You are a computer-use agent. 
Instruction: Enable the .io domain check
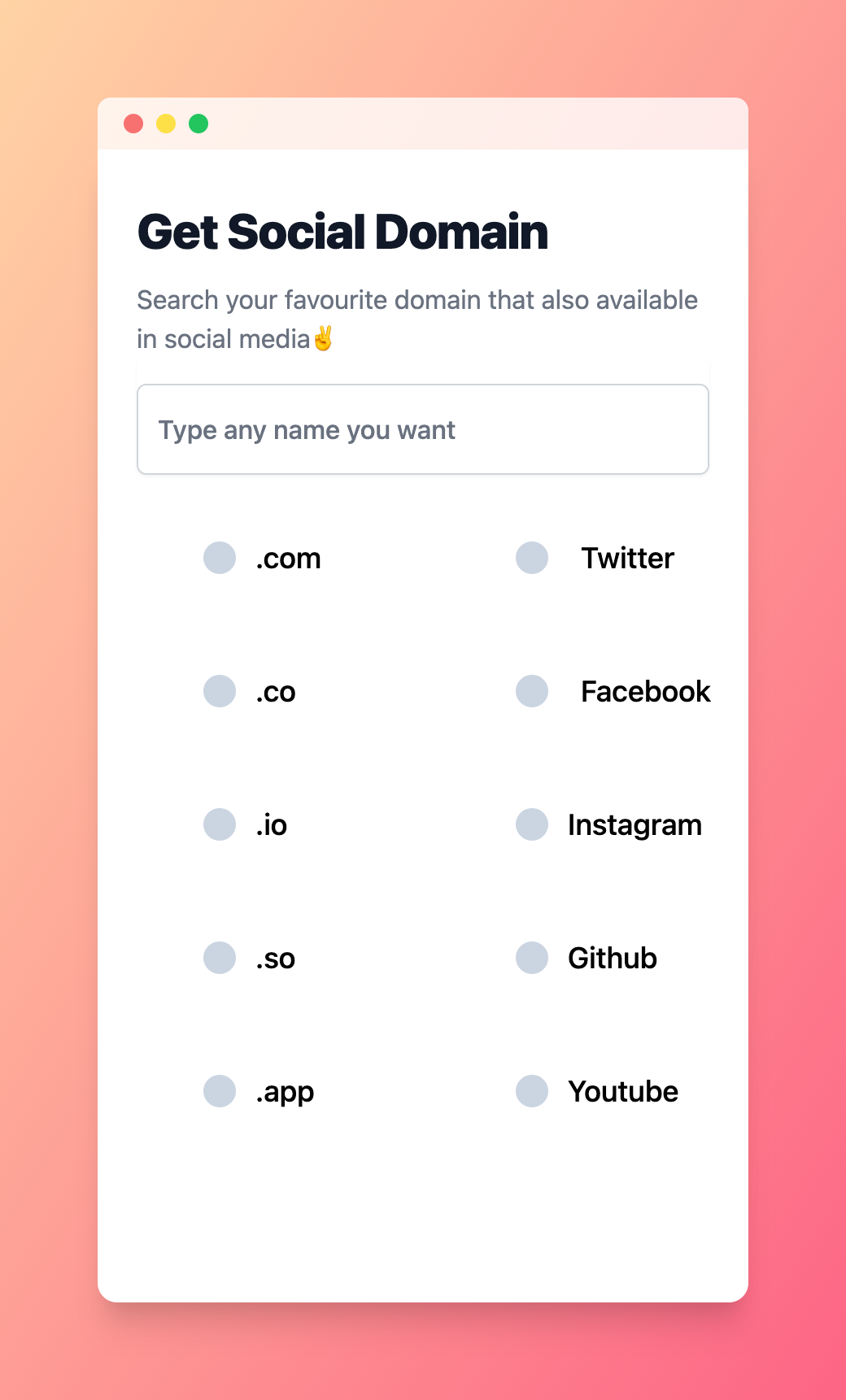point(219,824)
